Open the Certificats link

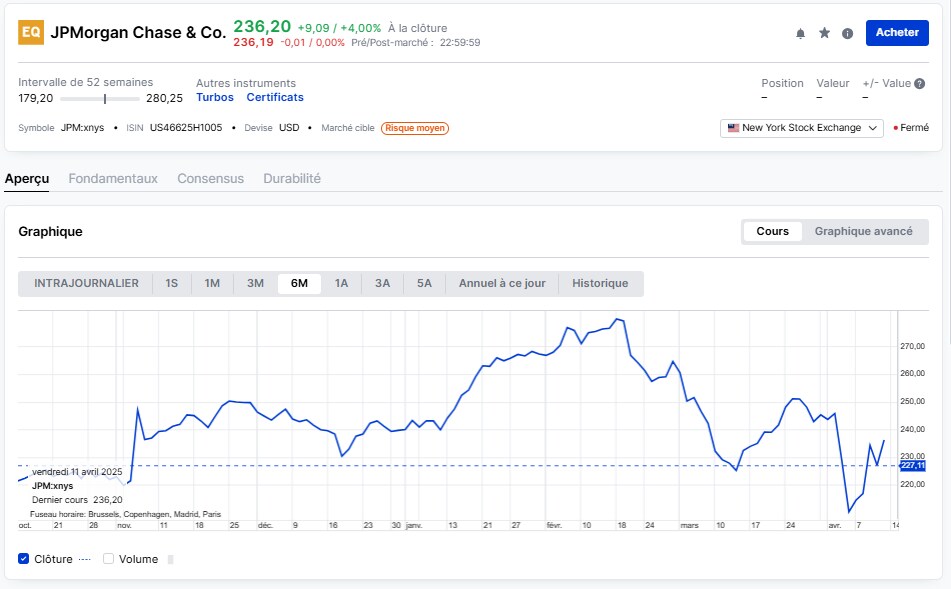click(x=275, y=97)
